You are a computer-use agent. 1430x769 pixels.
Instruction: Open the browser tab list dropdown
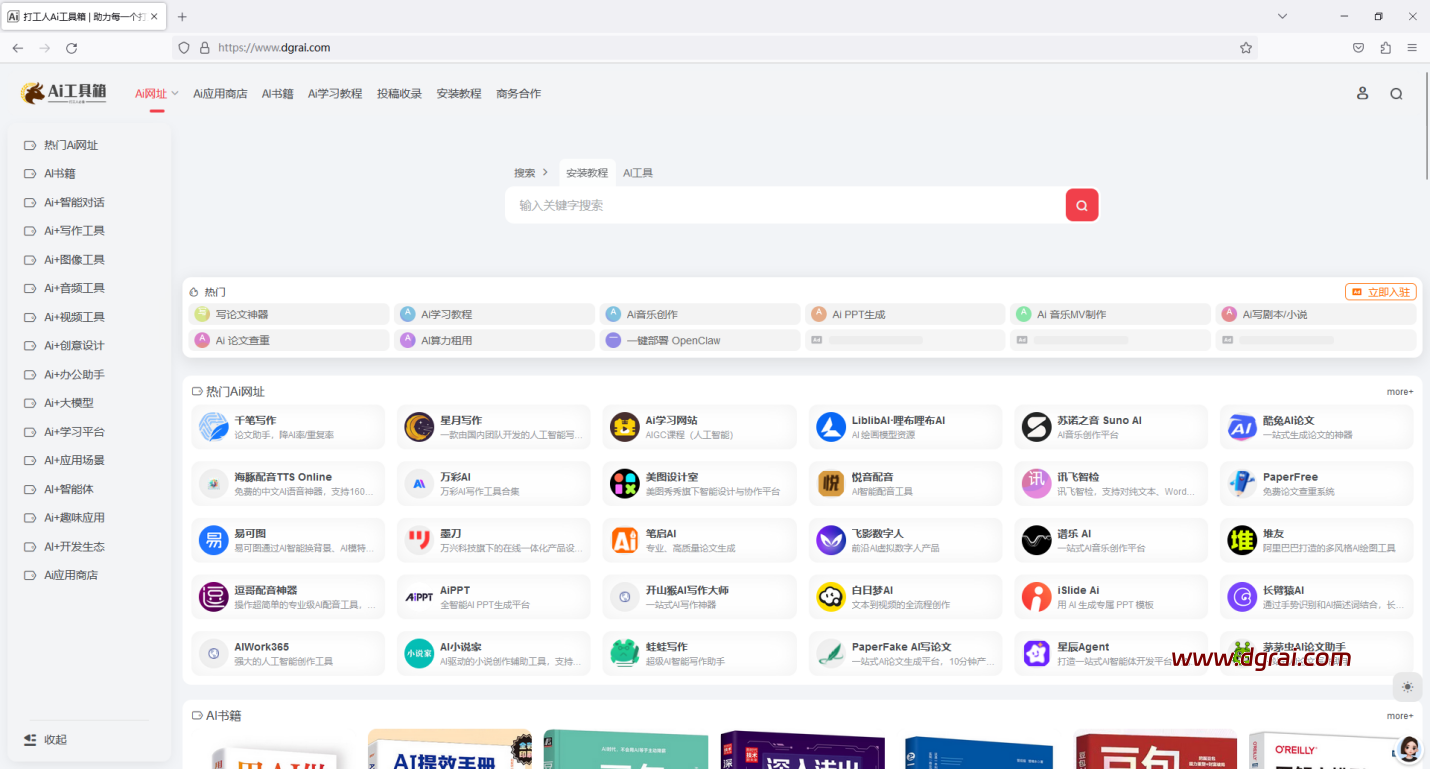1282,16
